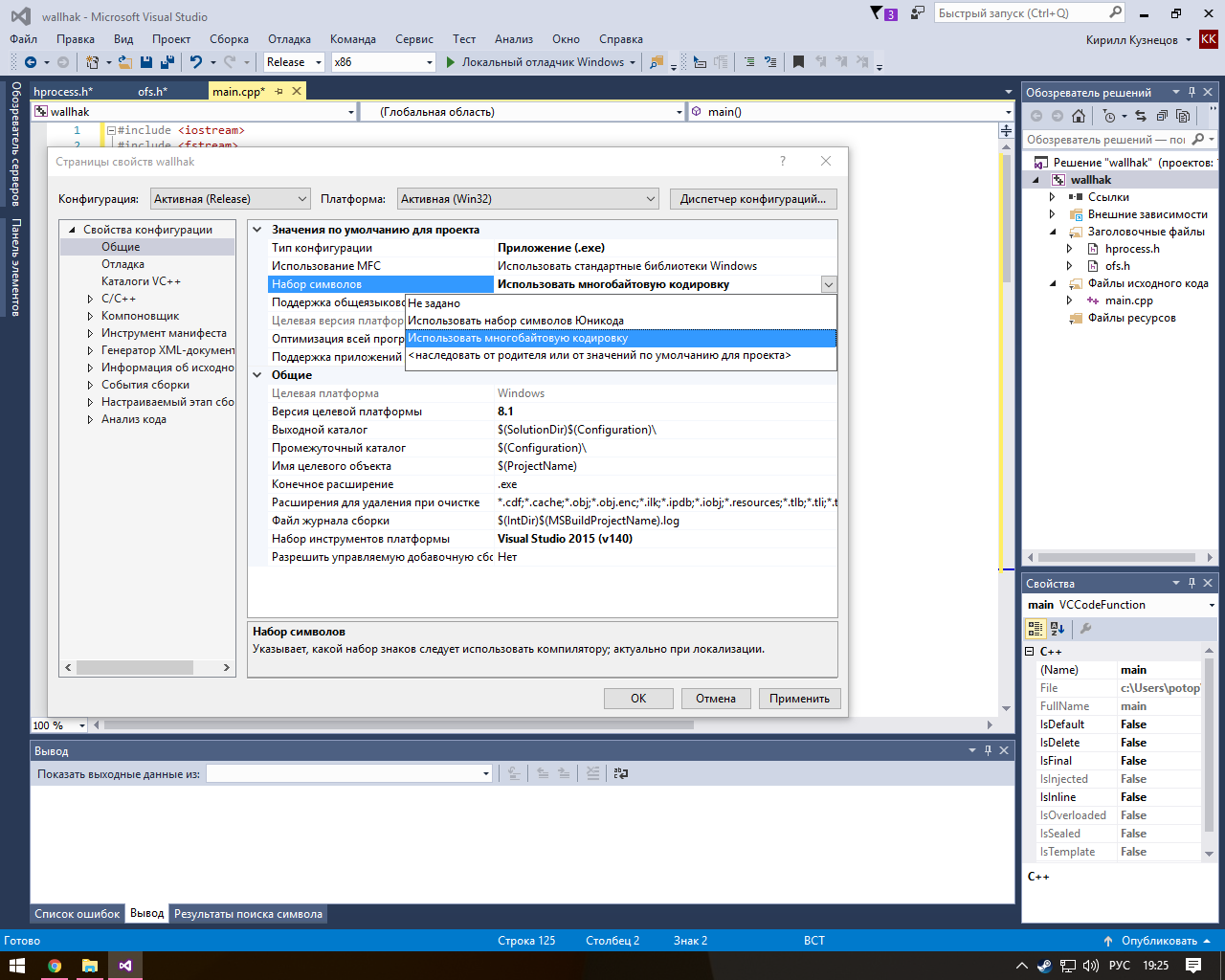Open the Platform dropdown (Активная Win32)
Image resolution: width=1225 pixels, height=980 pixels.
[528, 199]
